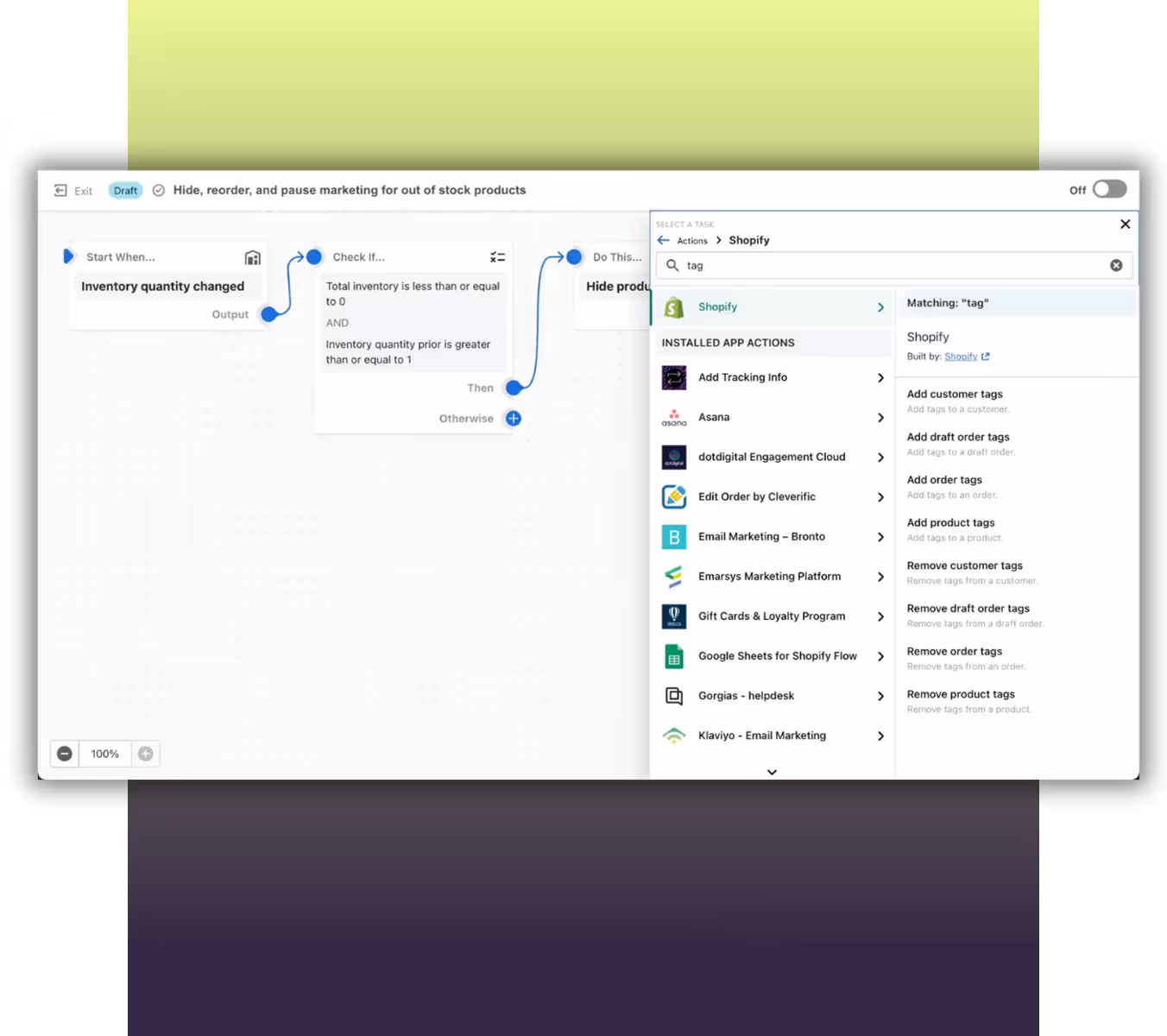1167x1036 pixels.
Task: Open Gorgias - helpdesk actions
Action: [772, 696]
